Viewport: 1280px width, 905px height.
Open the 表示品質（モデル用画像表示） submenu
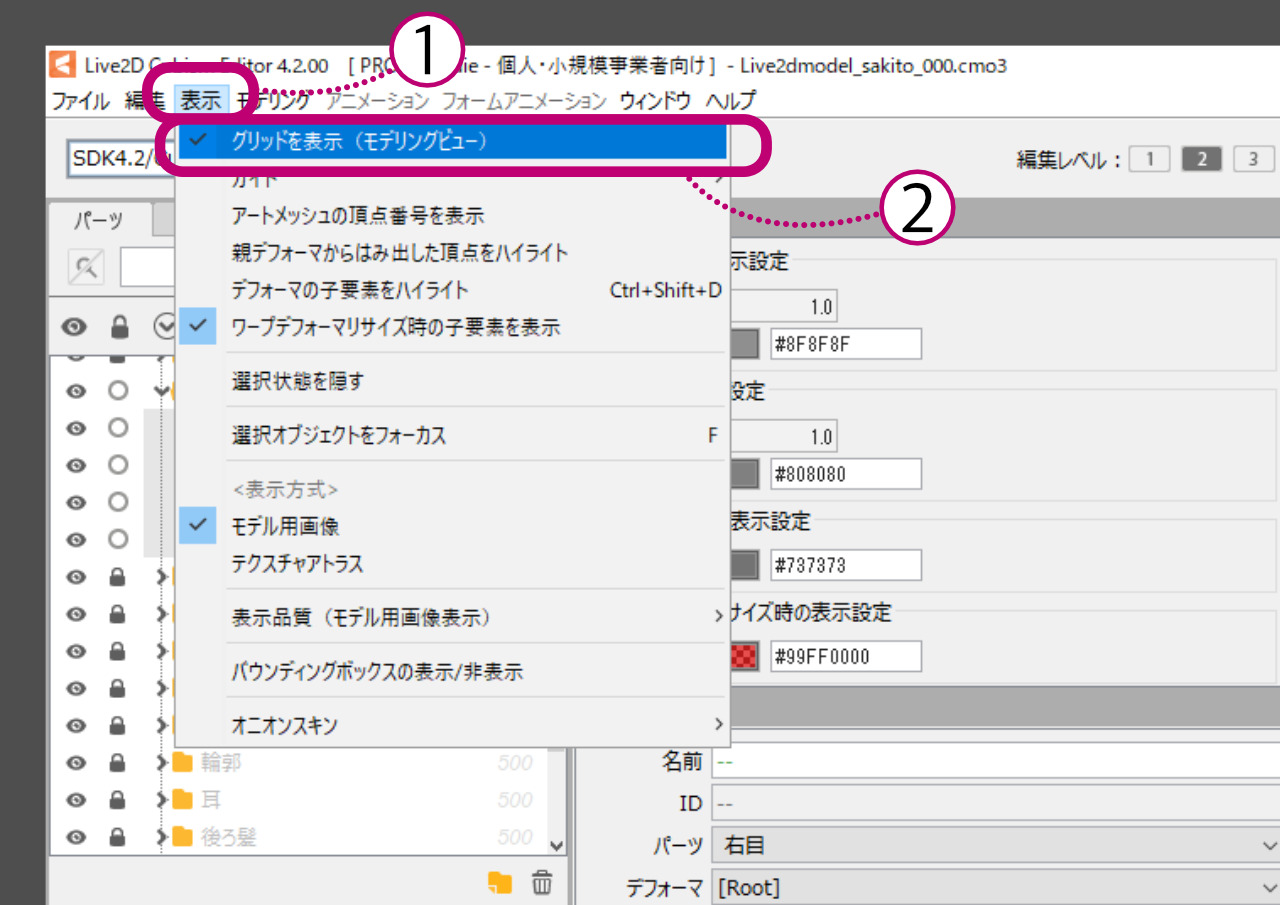tap(452, 617)
